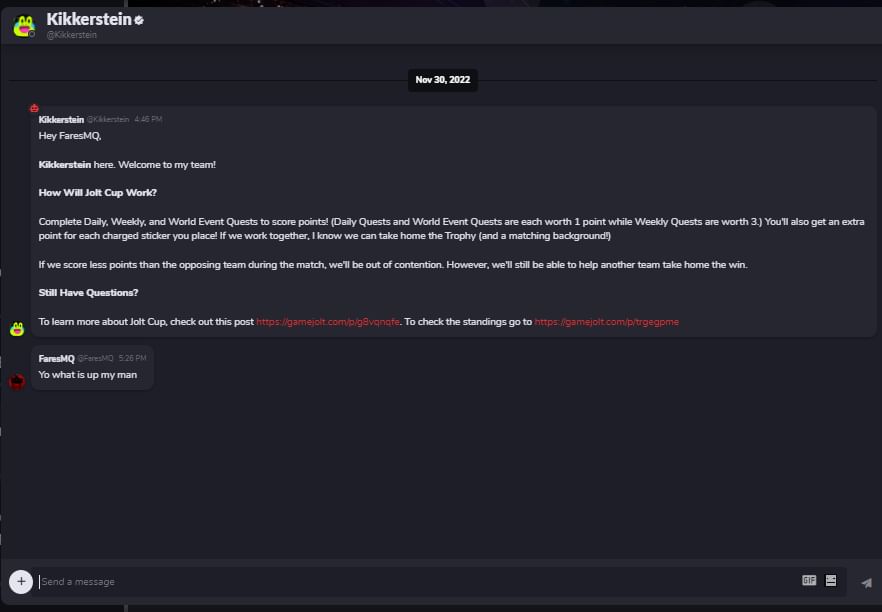
Task: Click the Kikkerstein title in chat header
Action: (89, 19)
